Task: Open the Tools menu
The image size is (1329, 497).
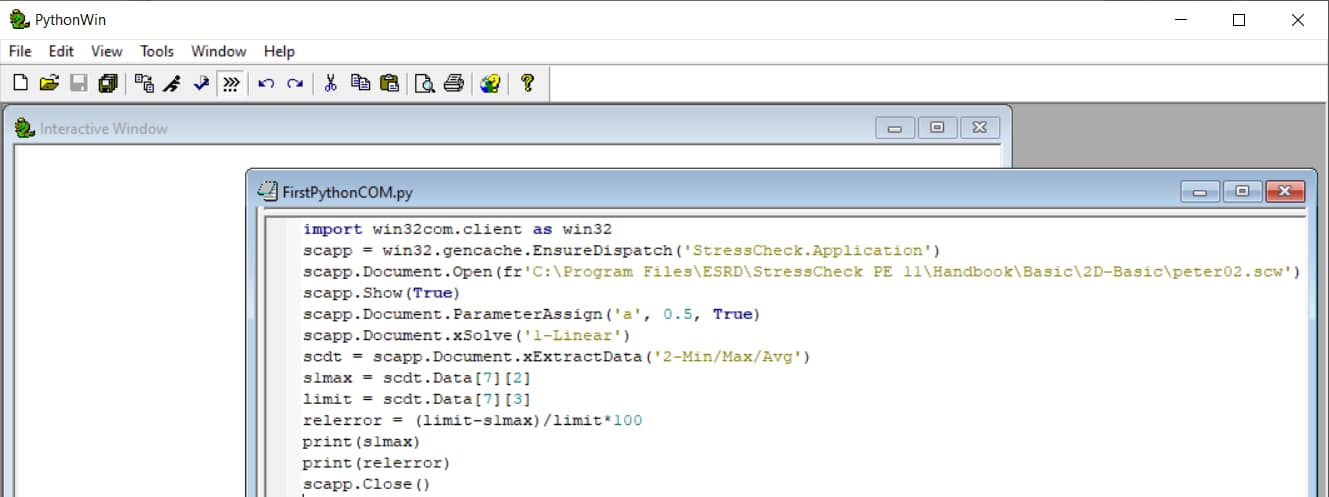Action: (x=157, y=51)
